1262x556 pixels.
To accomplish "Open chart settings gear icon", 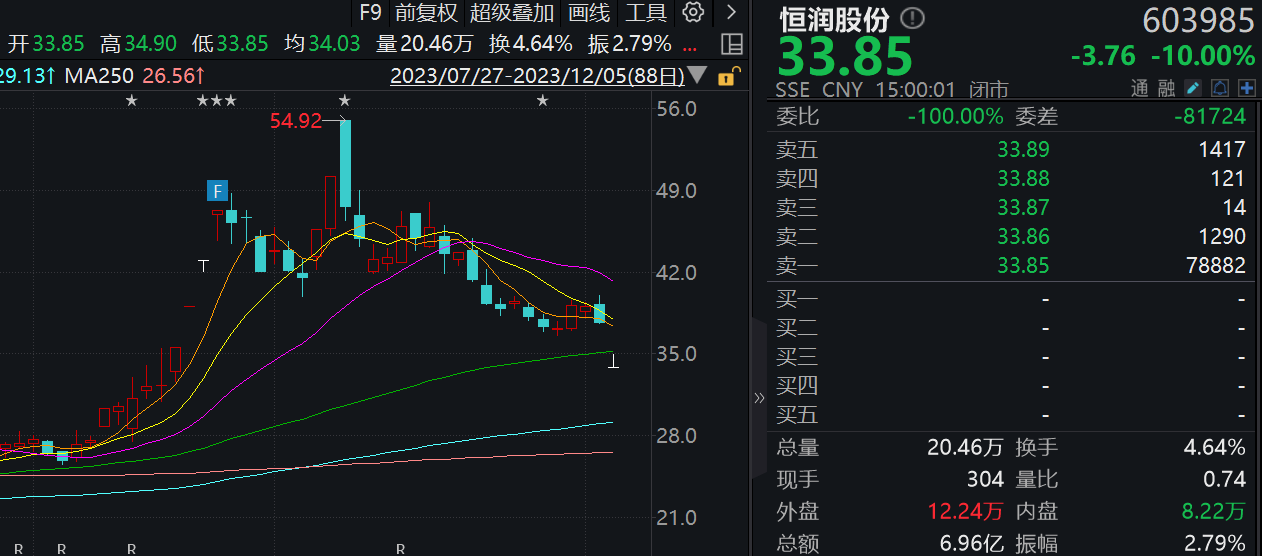I will [x=692, y=13].
